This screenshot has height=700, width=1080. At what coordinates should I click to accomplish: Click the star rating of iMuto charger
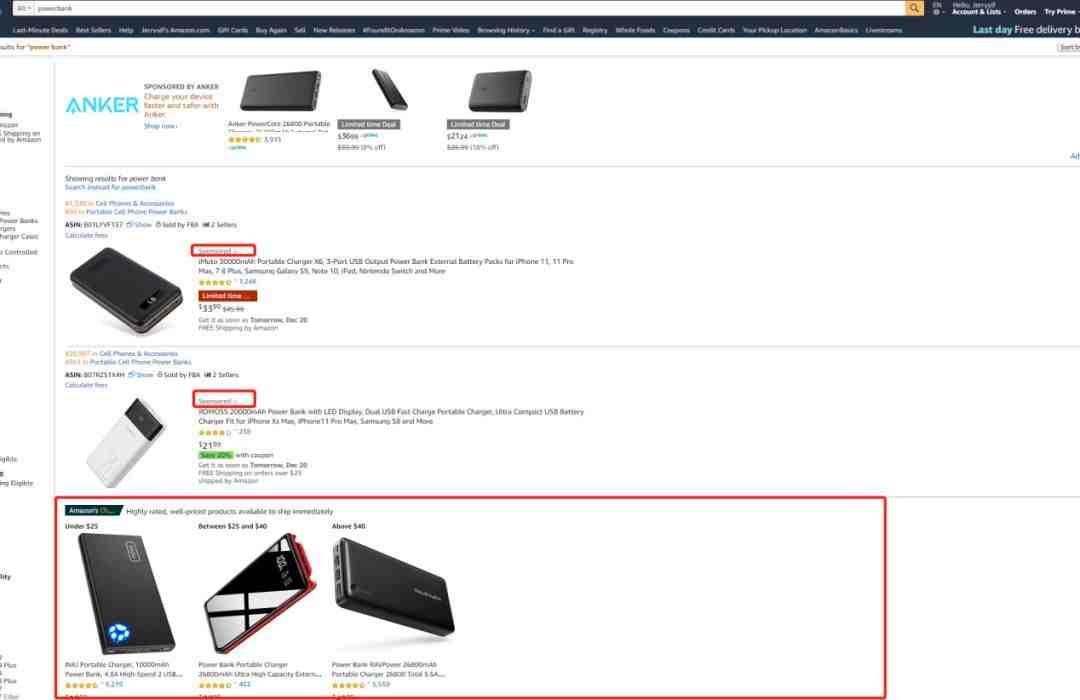click(215, 282)
